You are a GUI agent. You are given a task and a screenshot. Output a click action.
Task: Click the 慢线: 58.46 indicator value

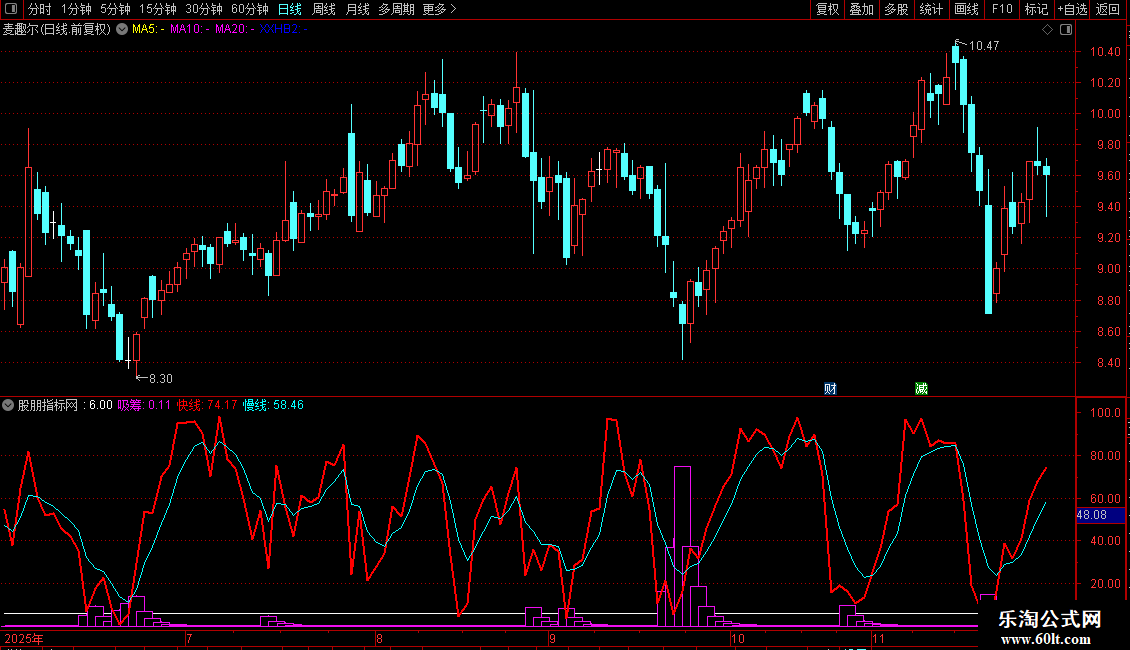273,405
